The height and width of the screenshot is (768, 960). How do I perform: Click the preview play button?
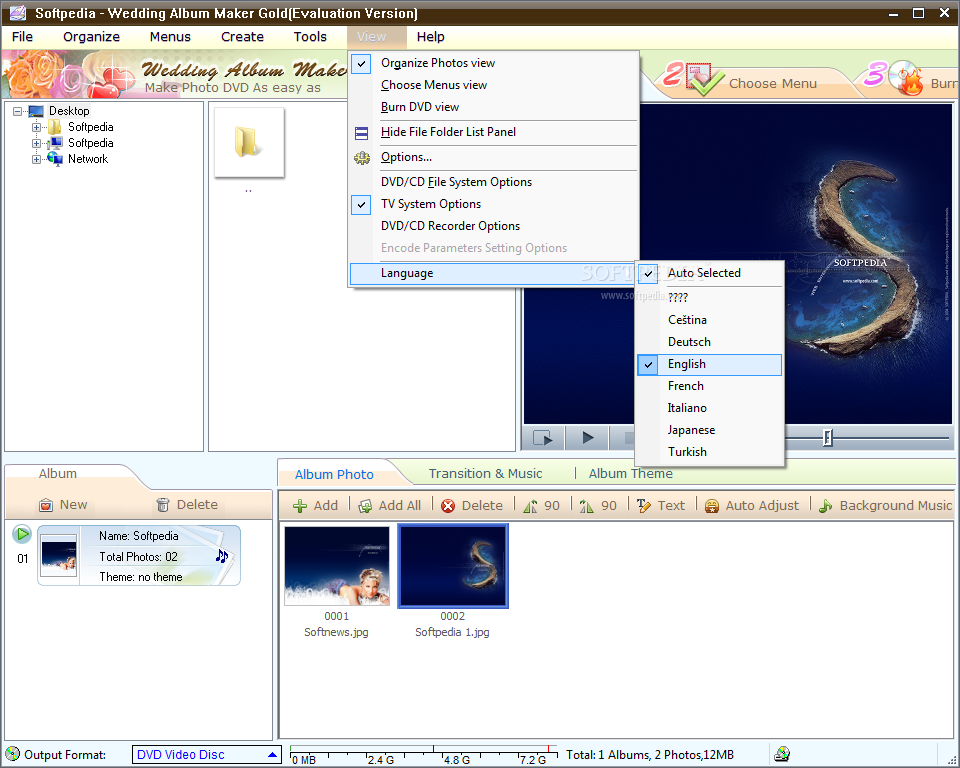point(588,438)
